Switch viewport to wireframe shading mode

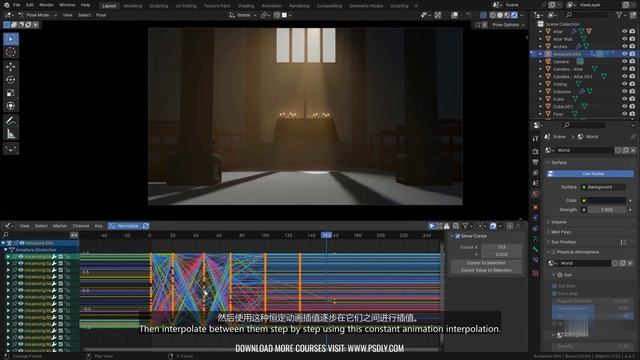493,15
